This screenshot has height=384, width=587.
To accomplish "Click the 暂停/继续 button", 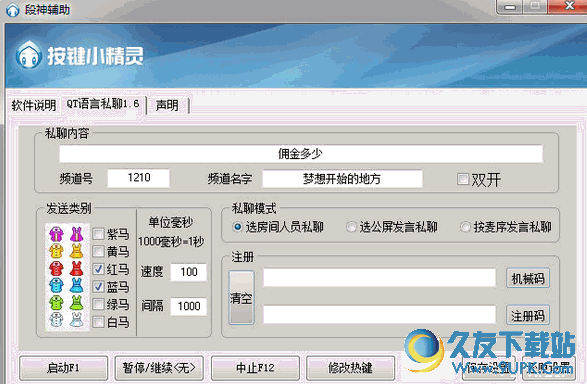I will tap(159, 368).
